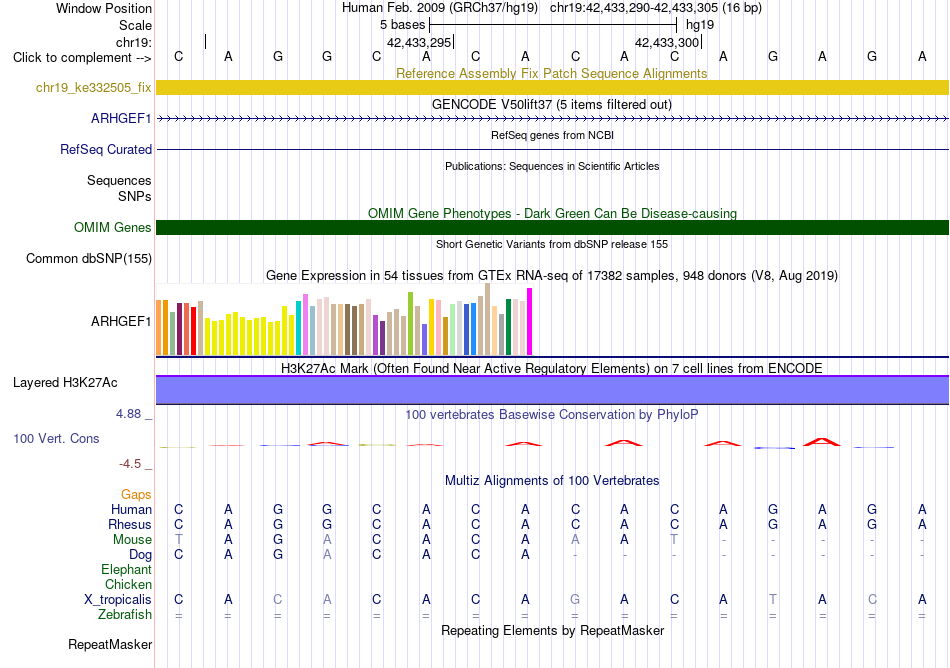Click the chr19:42,433,290-42,433,305 coordinates text
Viewport: 950px width, 668px height.
click(656, 8)
